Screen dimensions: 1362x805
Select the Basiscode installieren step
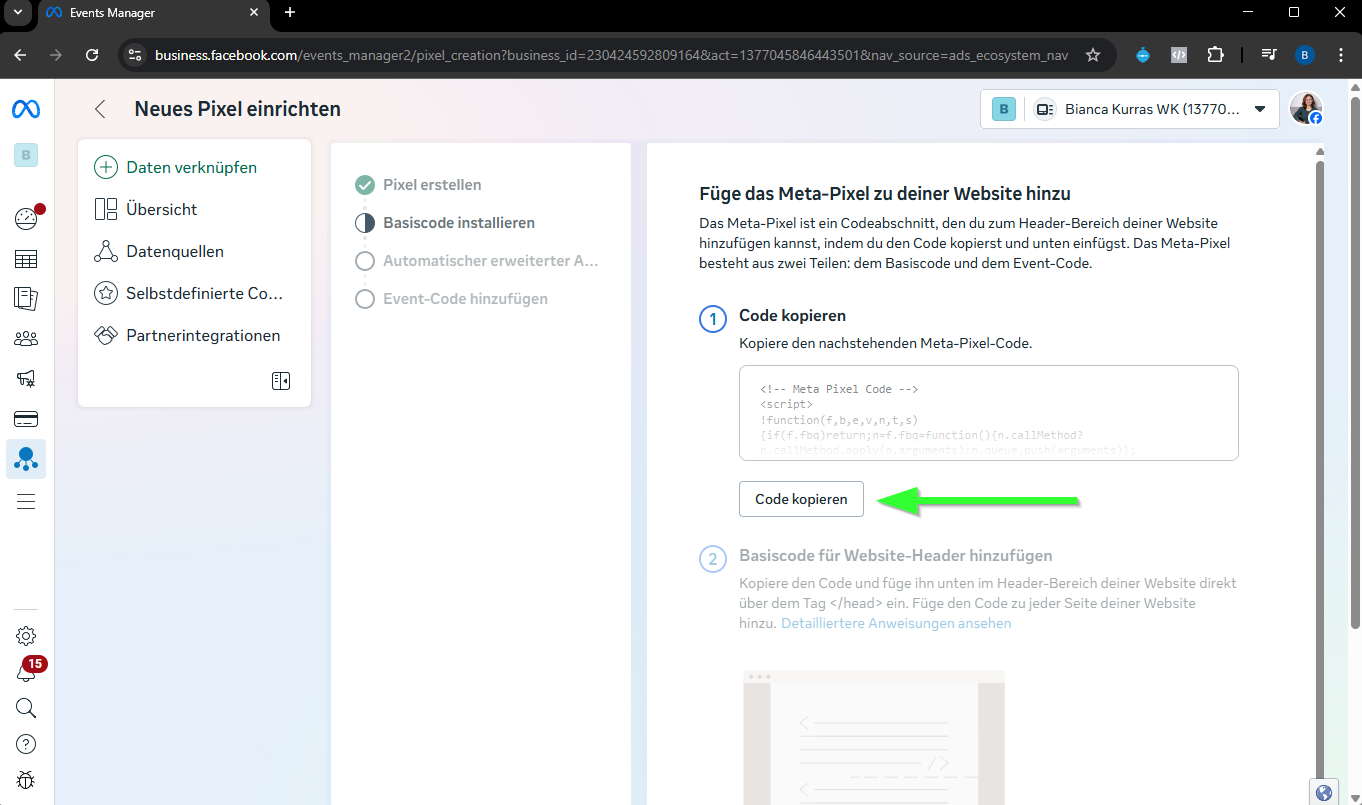(x=445, y=223)
